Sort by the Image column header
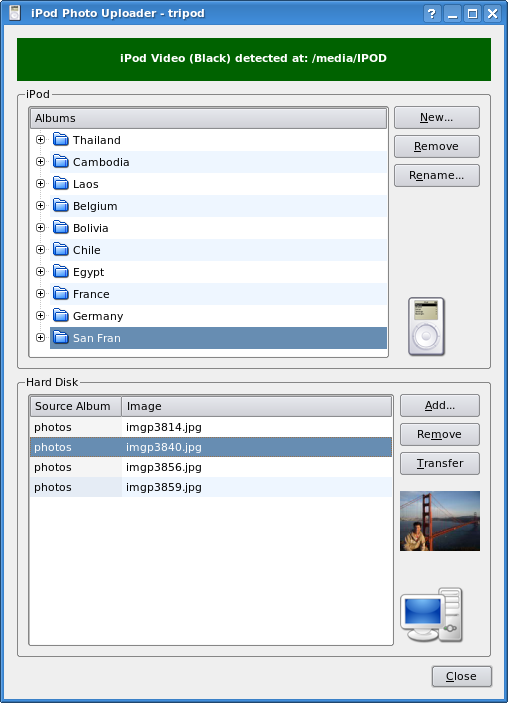The width and height of the screenshot is (508, 703). tap(256, 406)
